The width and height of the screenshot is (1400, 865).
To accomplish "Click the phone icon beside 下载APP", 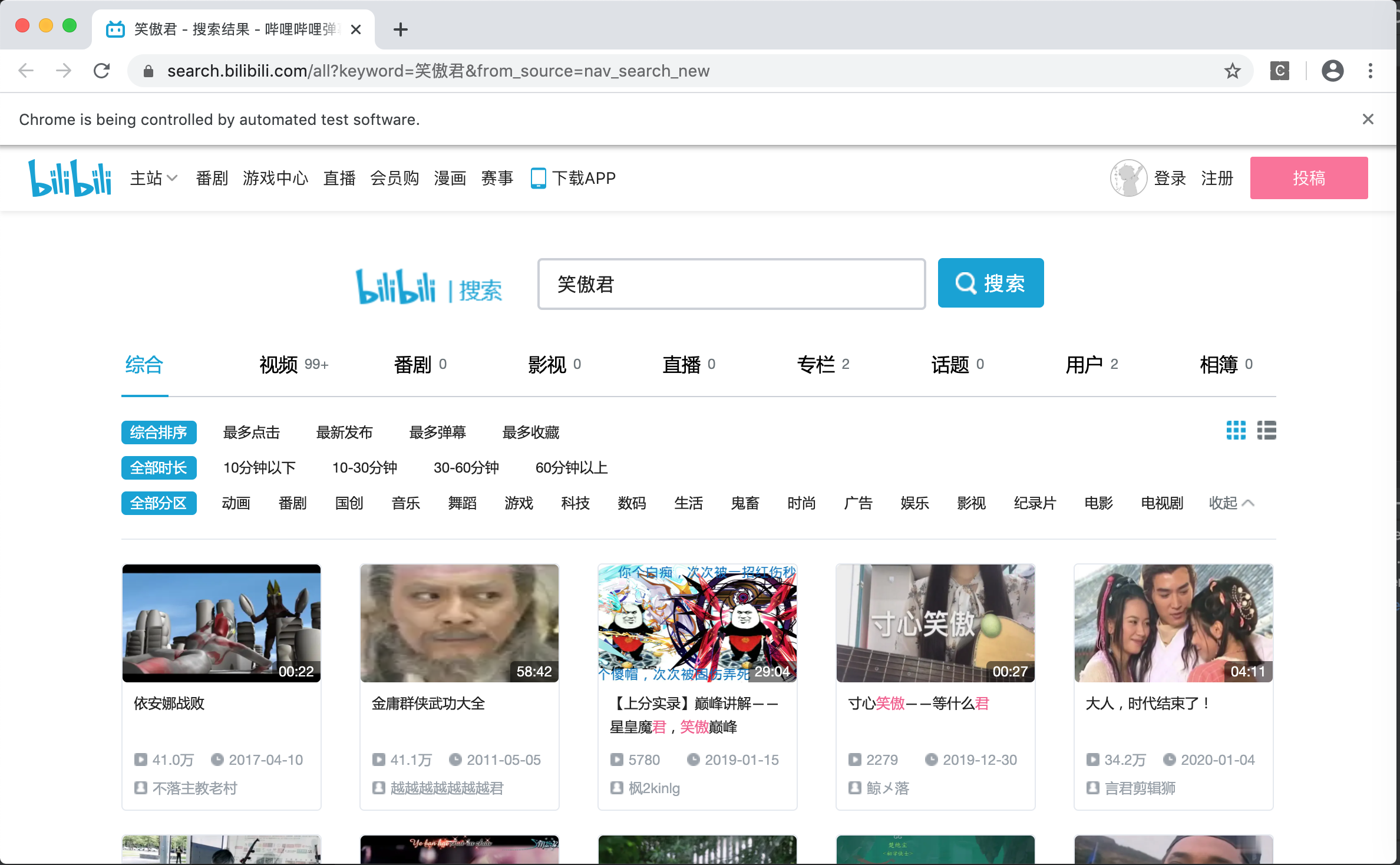I will click(x=538, y=178).
